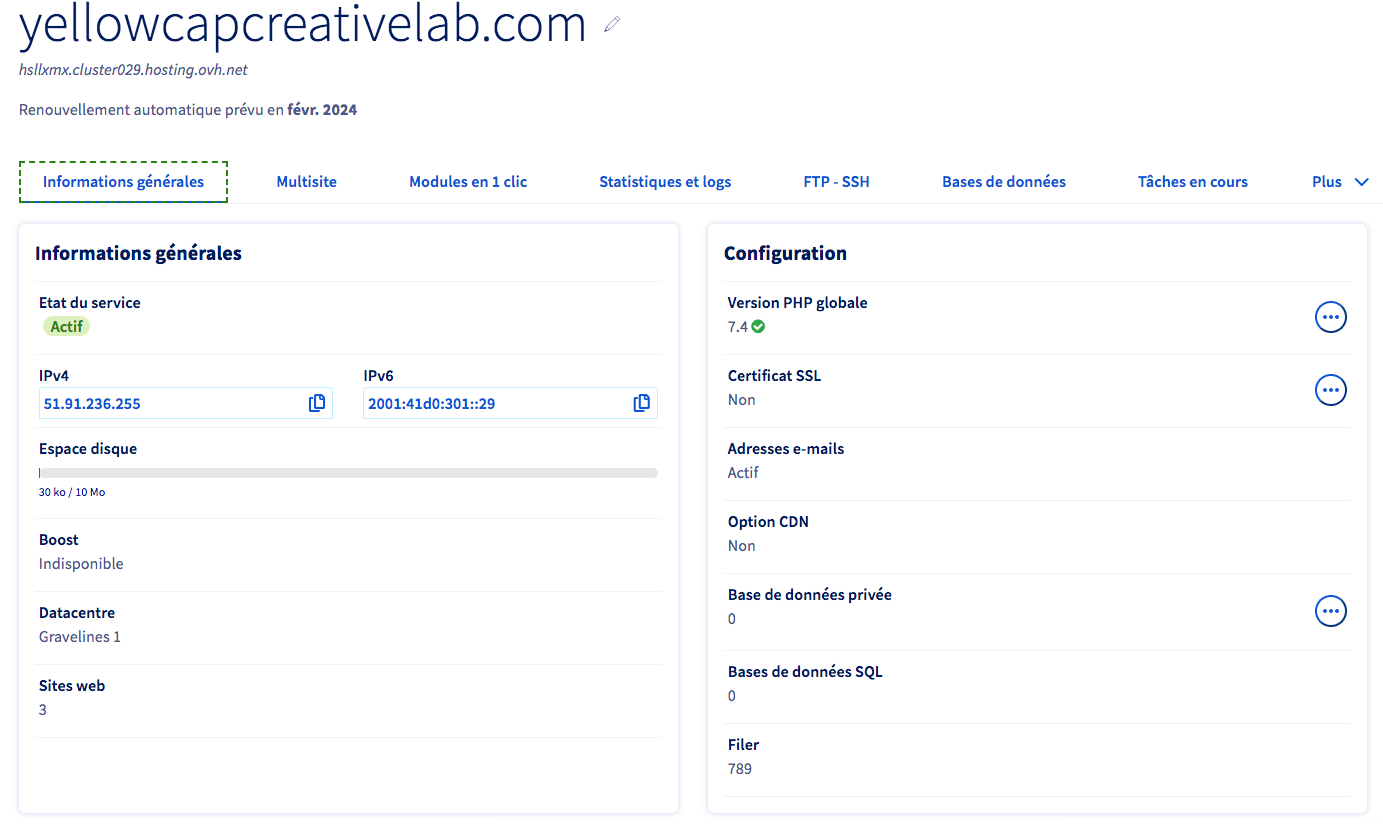Copy the IPv6 address to clipboard
The width and height of the screenshot is (1383, 824).
click(642, 403)
